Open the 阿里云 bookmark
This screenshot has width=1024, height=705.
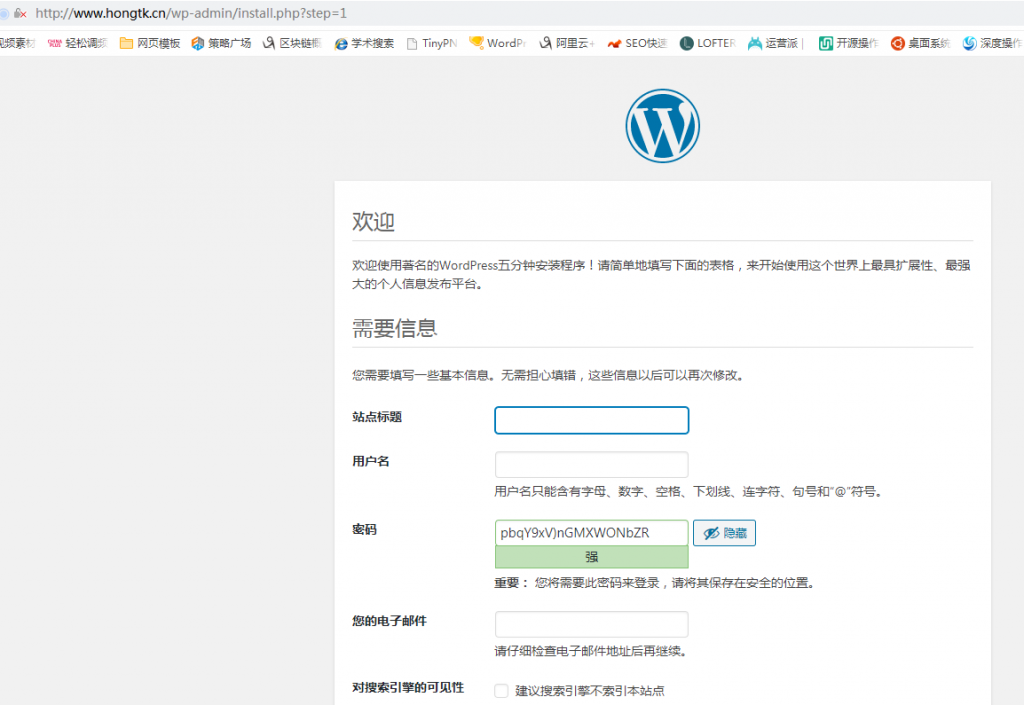(x=566, y=43)
